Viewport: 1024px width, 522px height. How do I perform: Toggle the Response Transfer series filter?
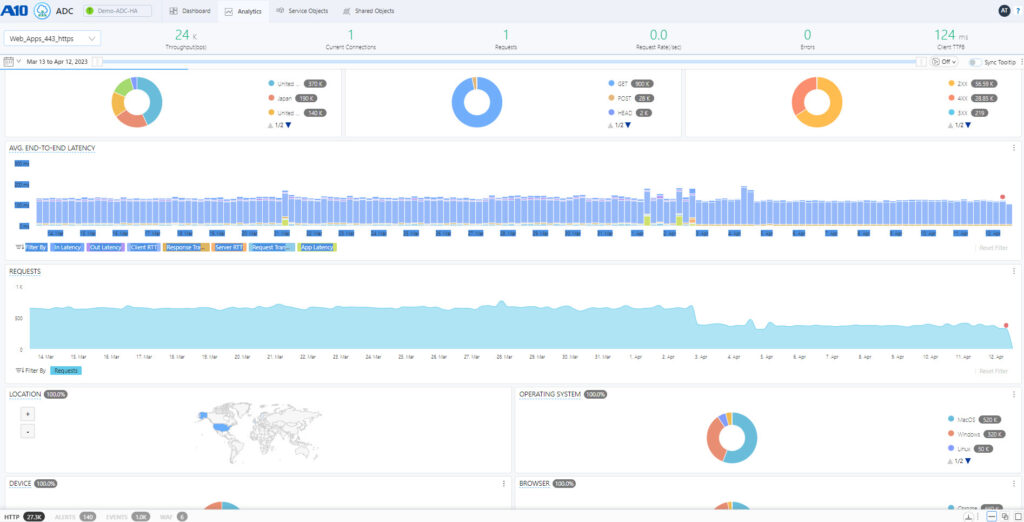coord(186,248)
